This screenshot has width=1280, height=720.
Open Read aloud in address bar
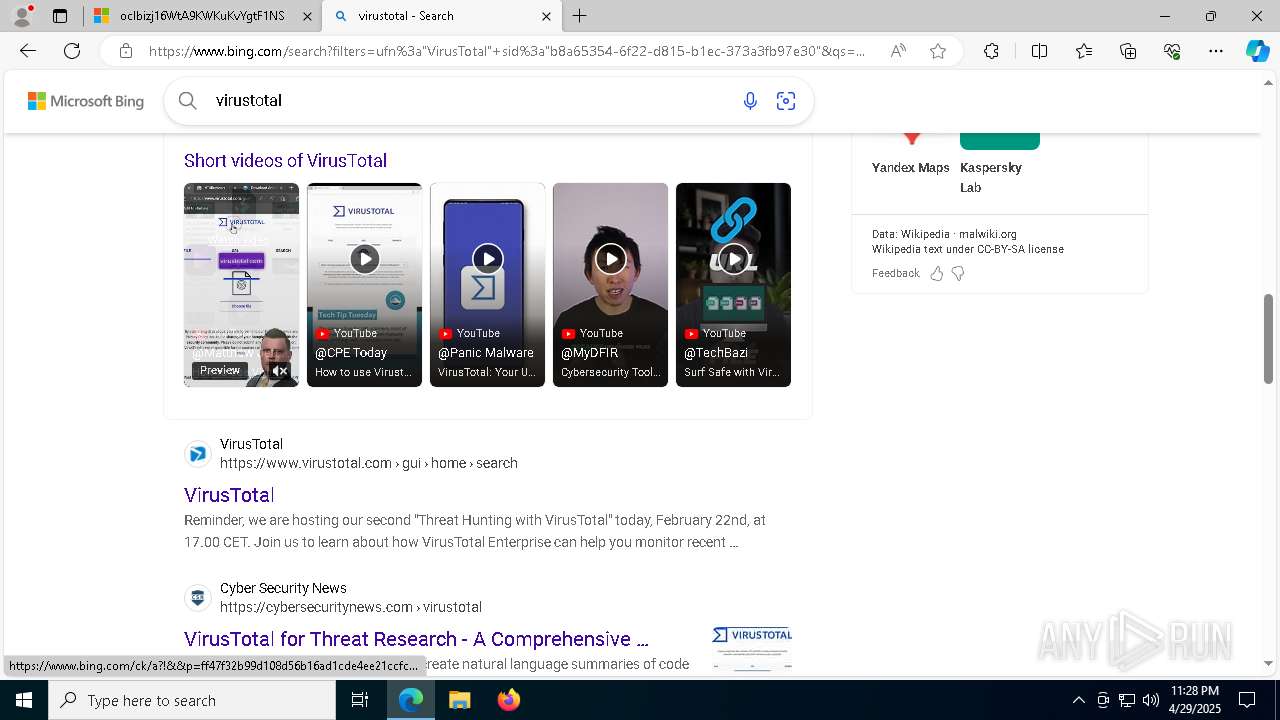(x=898, y=51)
